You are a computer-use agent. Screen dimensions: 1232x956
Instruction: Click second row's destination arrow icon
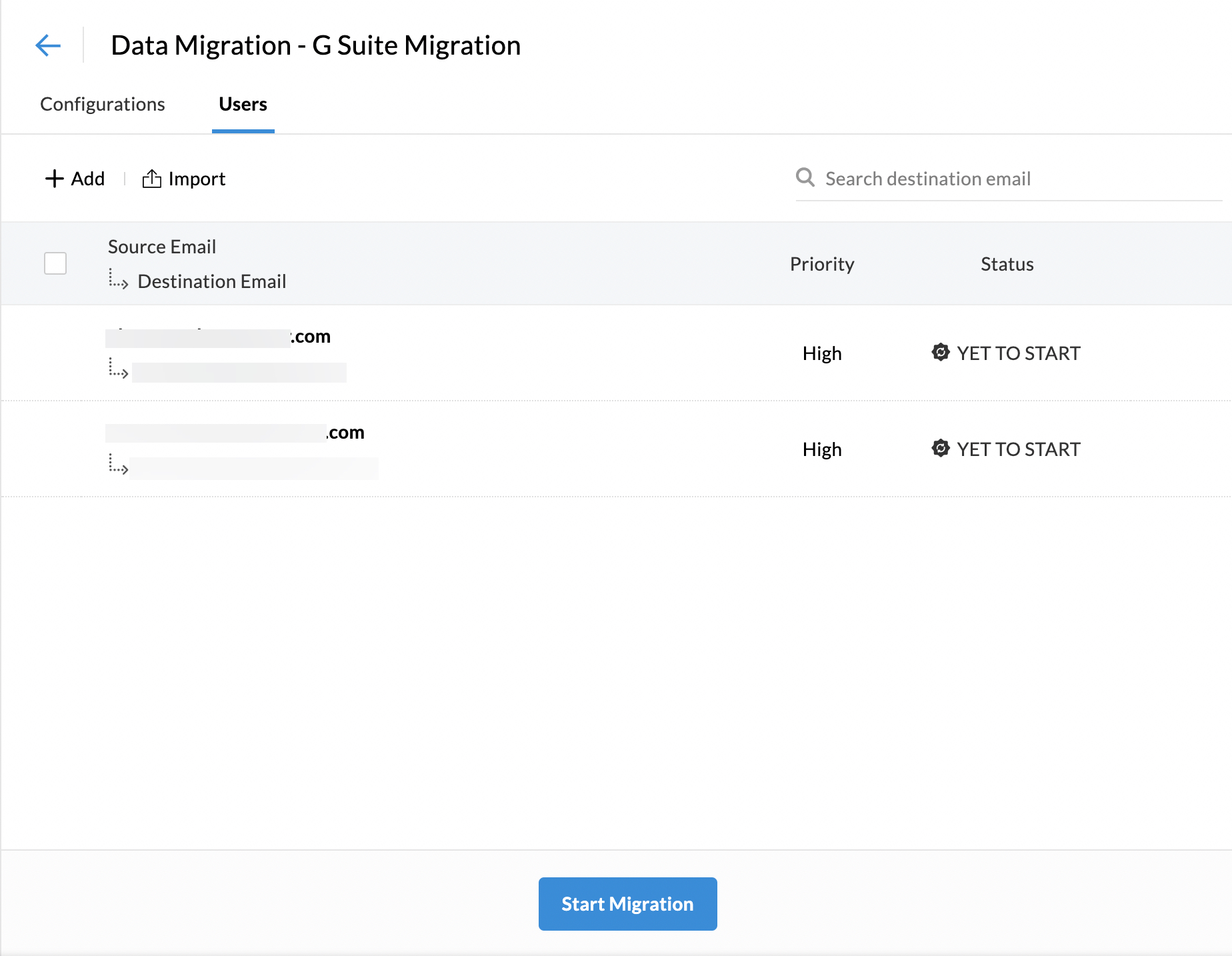click(118, 465)
